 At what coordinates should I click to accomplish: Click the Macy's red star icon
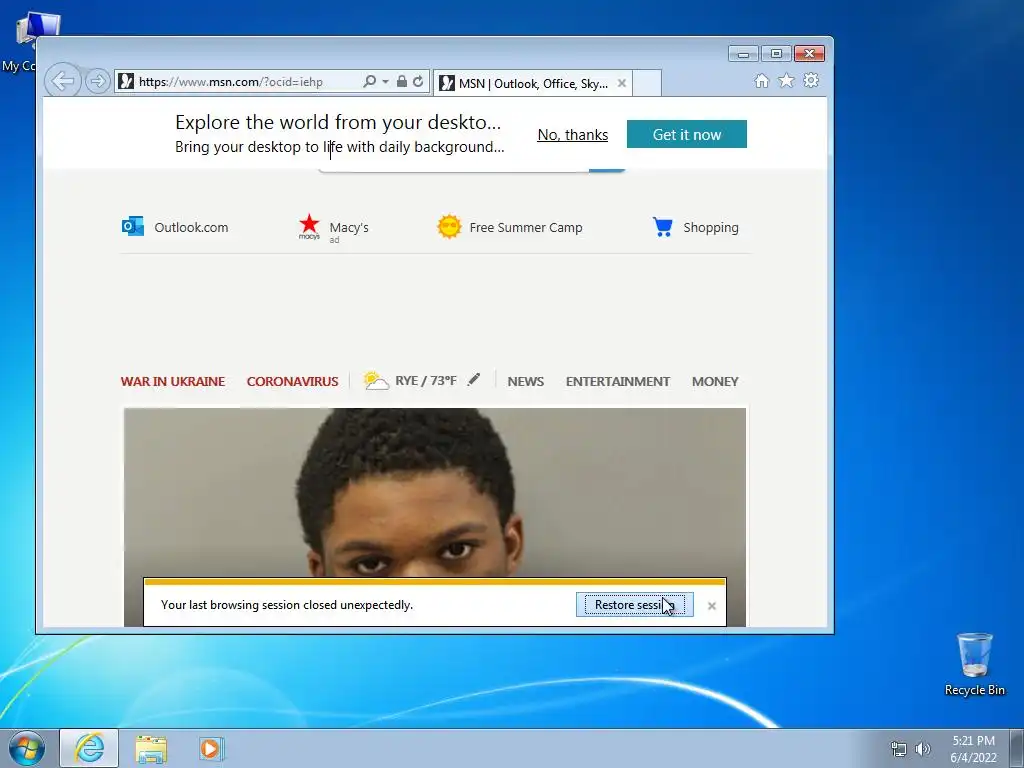click(x=309, y=226)
